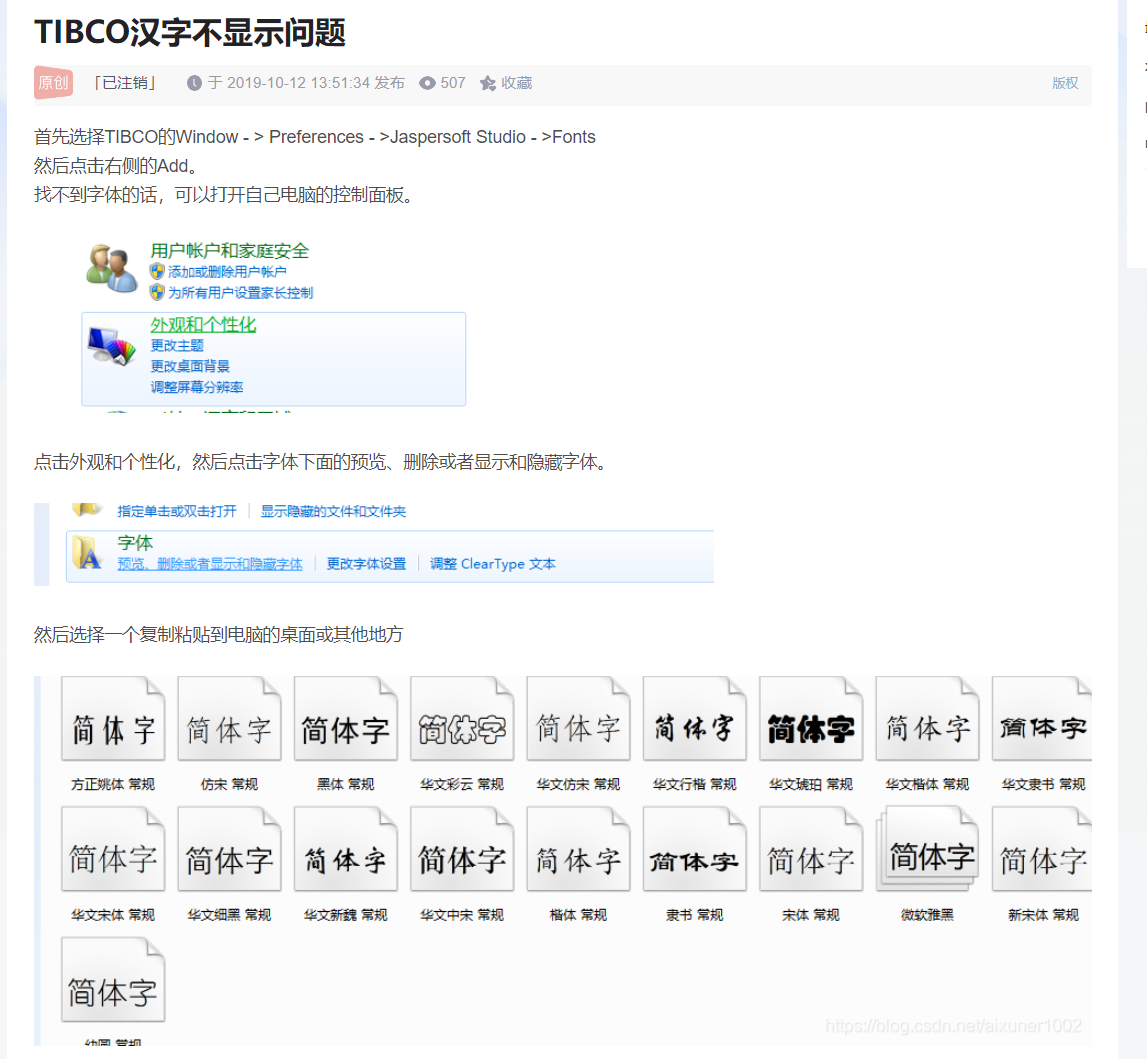Select the 方正姚体 常规 font file icon
The width and height of the screenshot is (1147, 1059).
pos(113,719)
